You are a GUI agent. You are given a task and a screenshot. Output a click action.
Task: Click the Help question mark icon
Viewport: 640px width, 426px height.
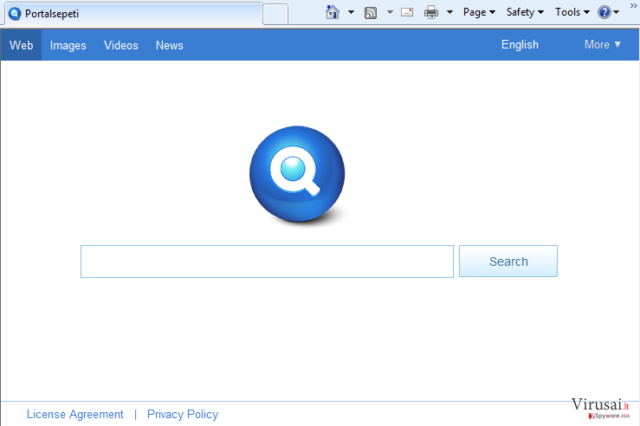(604, 12)
